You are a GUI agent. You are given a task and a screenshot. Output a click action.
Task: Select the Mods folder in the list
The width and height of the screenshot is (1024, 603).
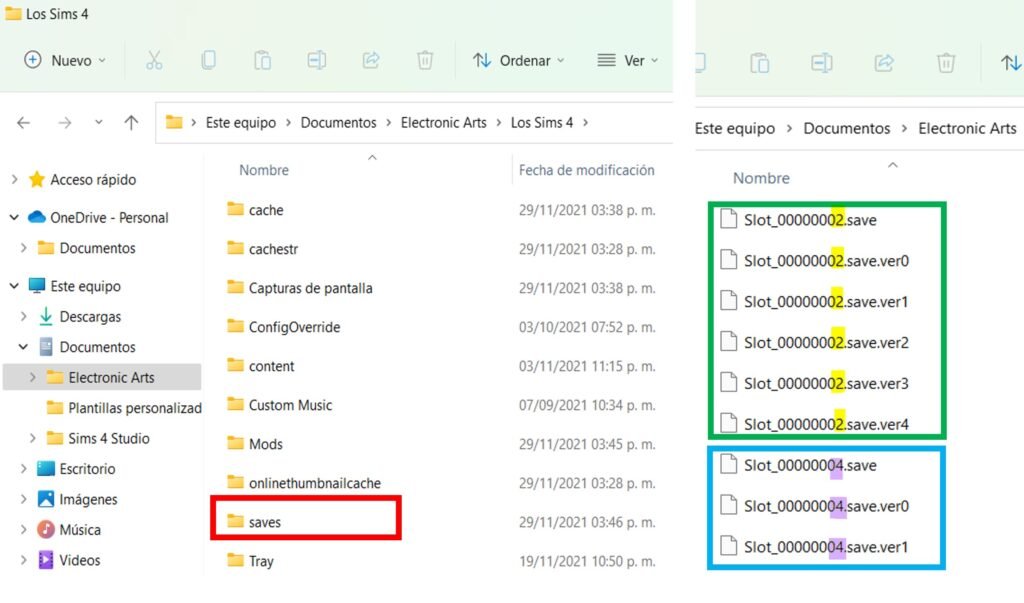coord(265,443)
